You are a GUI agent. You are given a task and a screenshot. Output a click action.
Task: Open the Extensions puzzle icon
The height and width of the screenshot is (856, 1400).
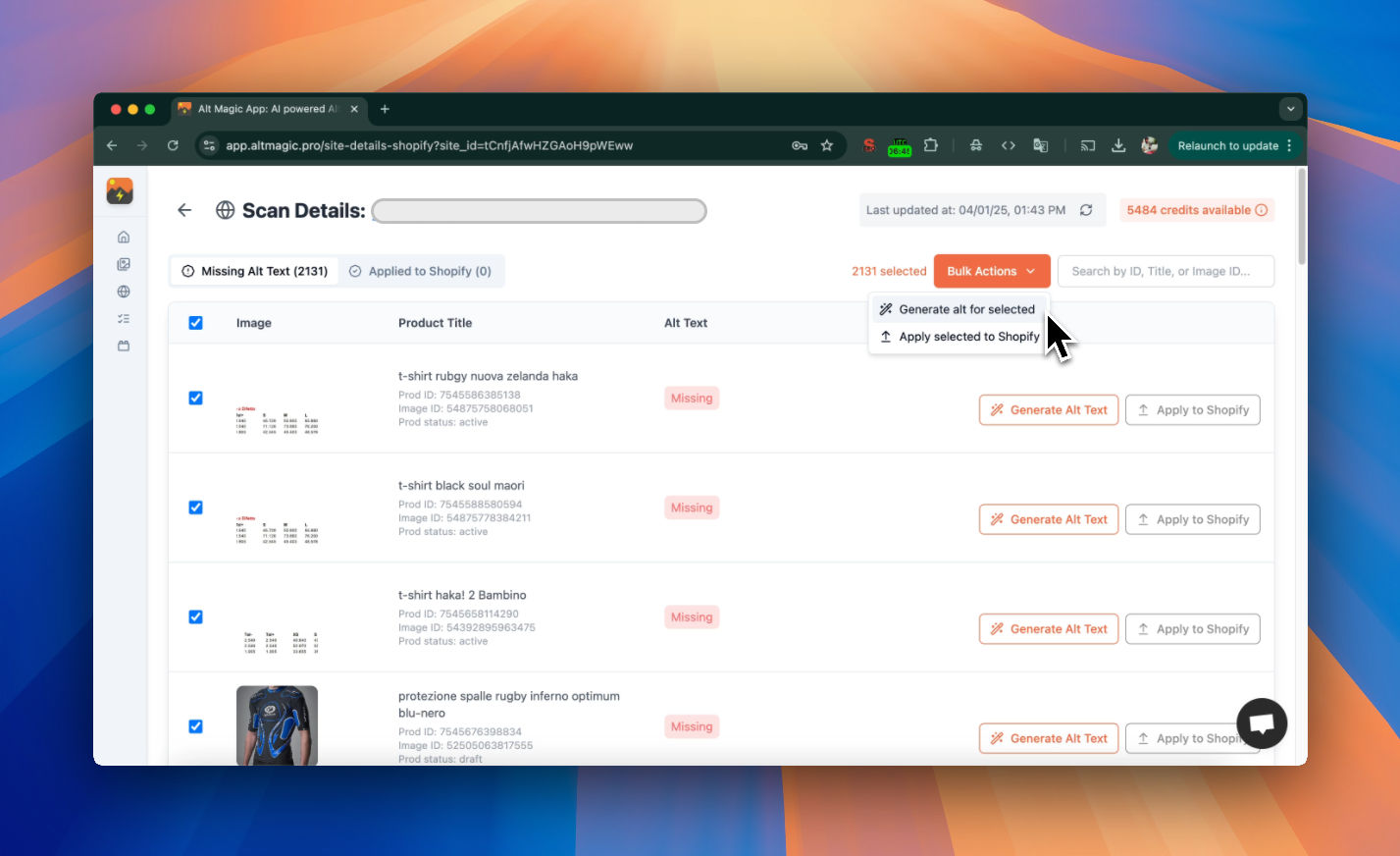coord(931,145)
